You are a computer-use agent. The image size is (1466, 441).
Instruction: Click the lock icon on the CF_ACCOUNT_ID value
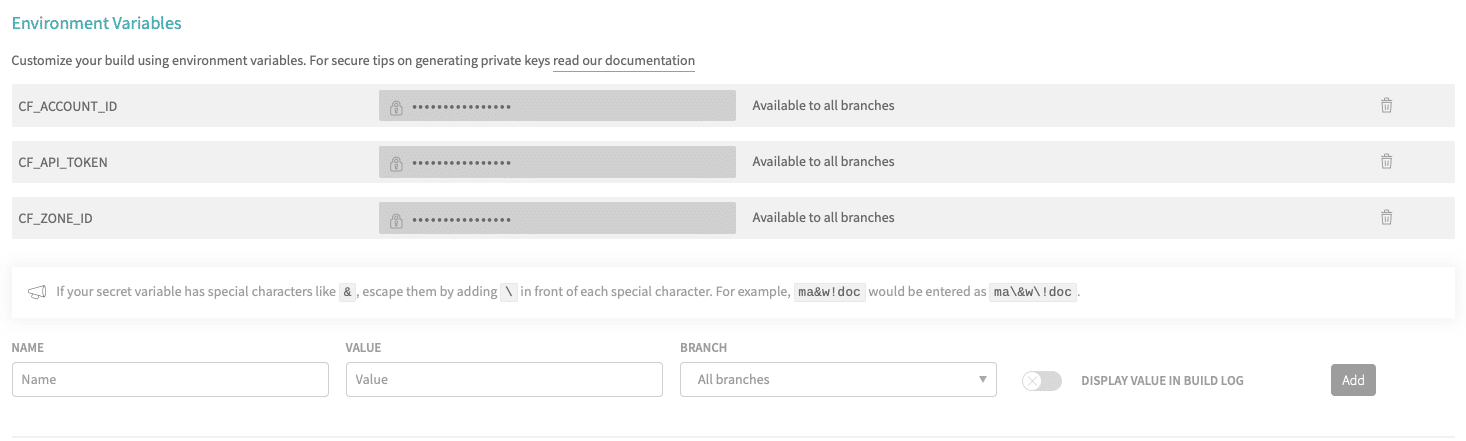(396, 106)
